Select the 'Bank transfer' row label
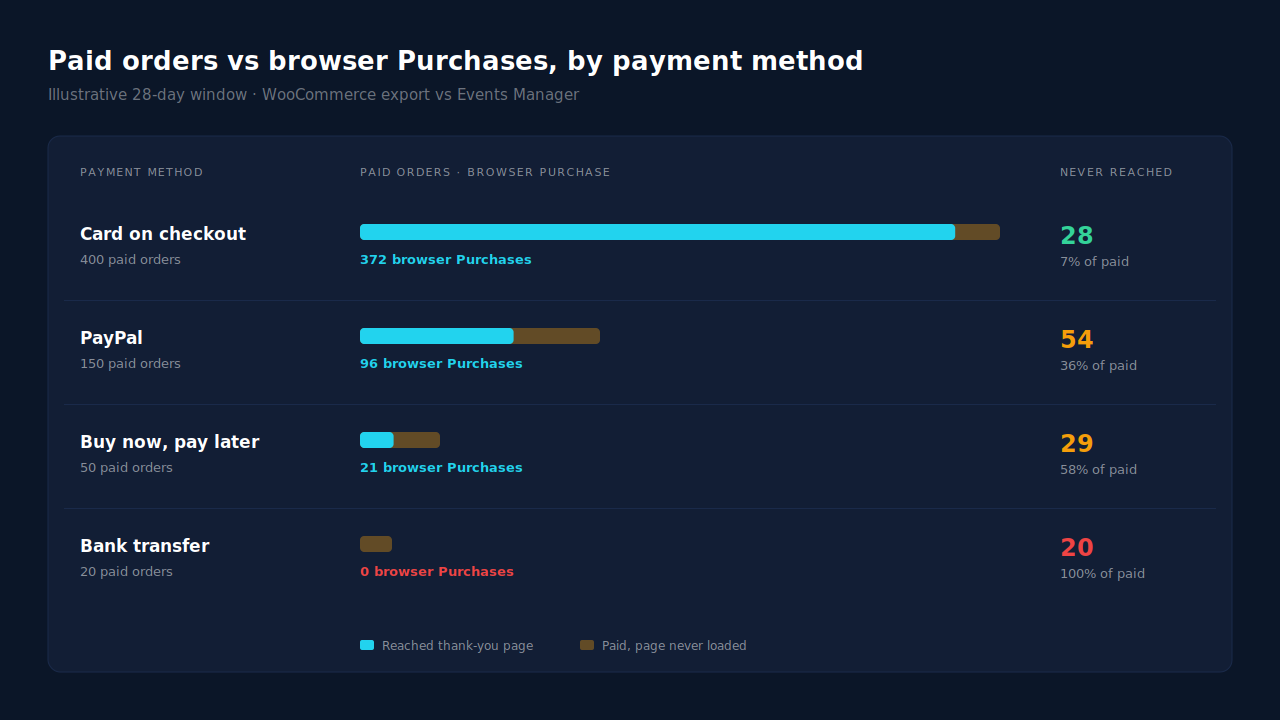The image size is (1280, 720). coord(145,546)
